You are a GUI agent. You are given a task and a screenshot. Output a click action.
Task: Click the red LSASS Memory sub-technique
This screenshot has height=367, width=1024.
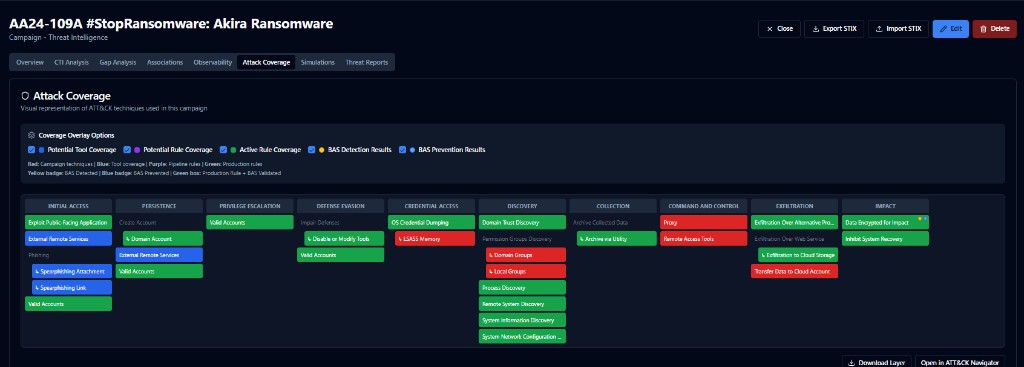point(435,239)
